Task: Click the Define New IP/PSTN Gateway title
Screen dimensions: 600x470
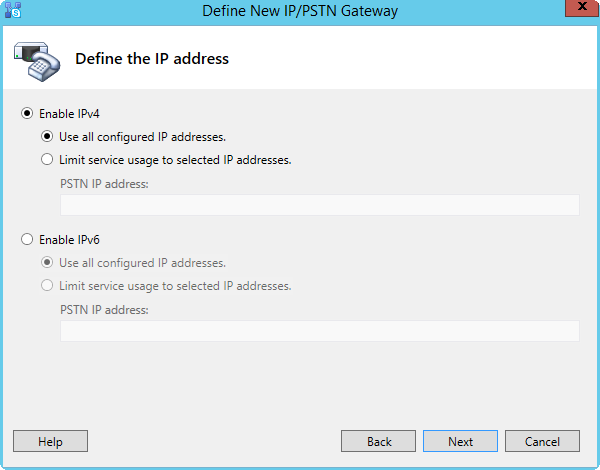Action: 300,11
